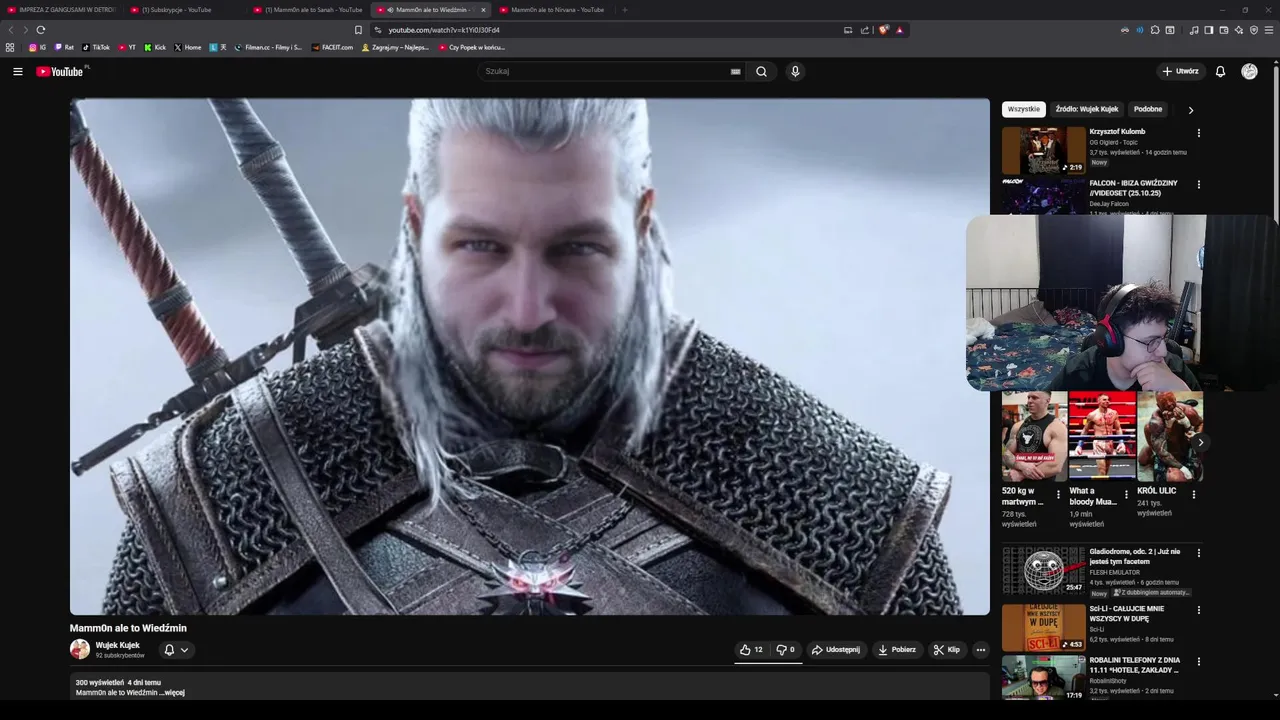
Task: Switch to Mamm0n ale to Sanah tab
Action: coord(307,10)
